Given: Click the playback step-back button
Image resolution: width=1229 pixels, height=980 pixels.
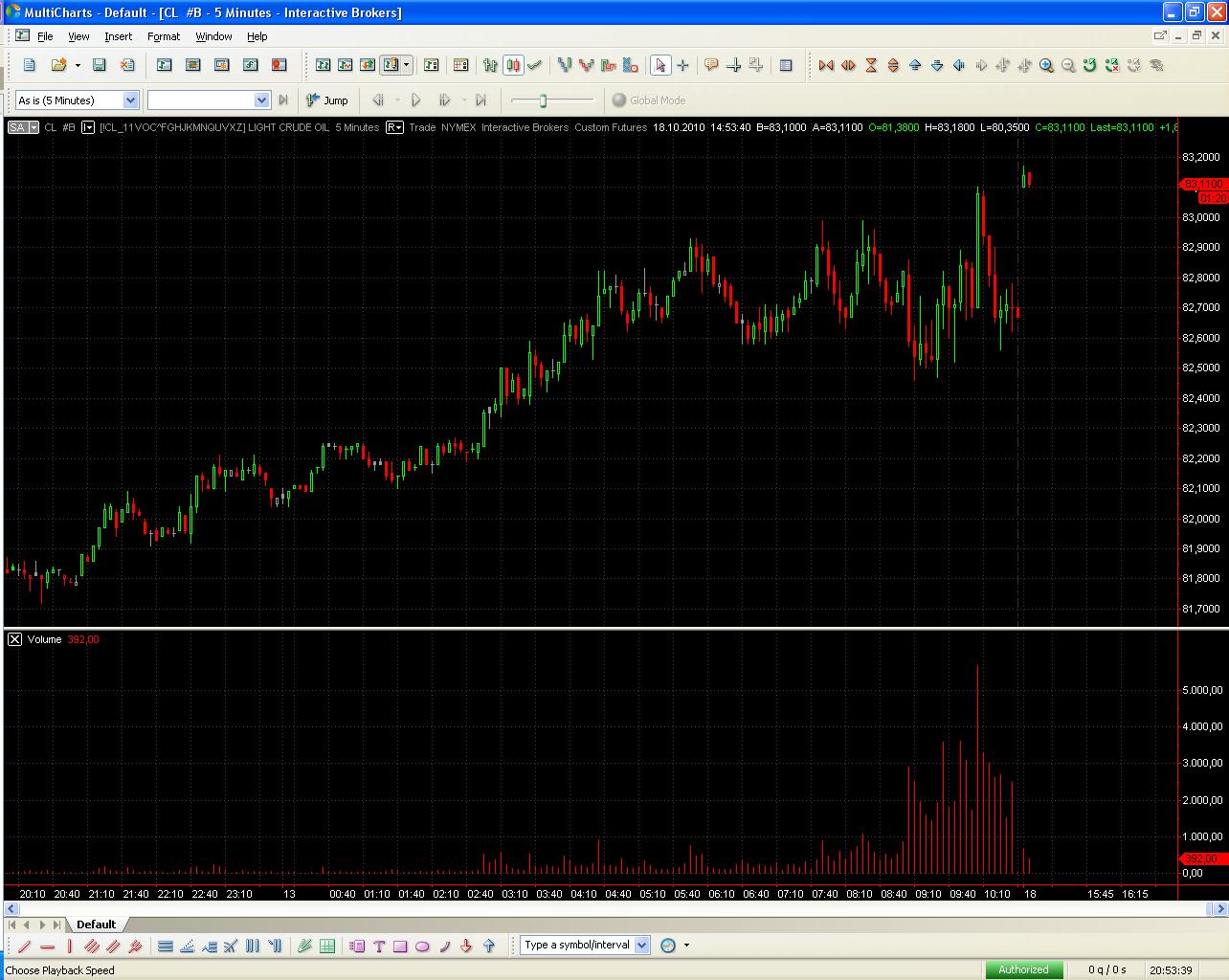Looking at the screenshot, I should click(378, 100).
